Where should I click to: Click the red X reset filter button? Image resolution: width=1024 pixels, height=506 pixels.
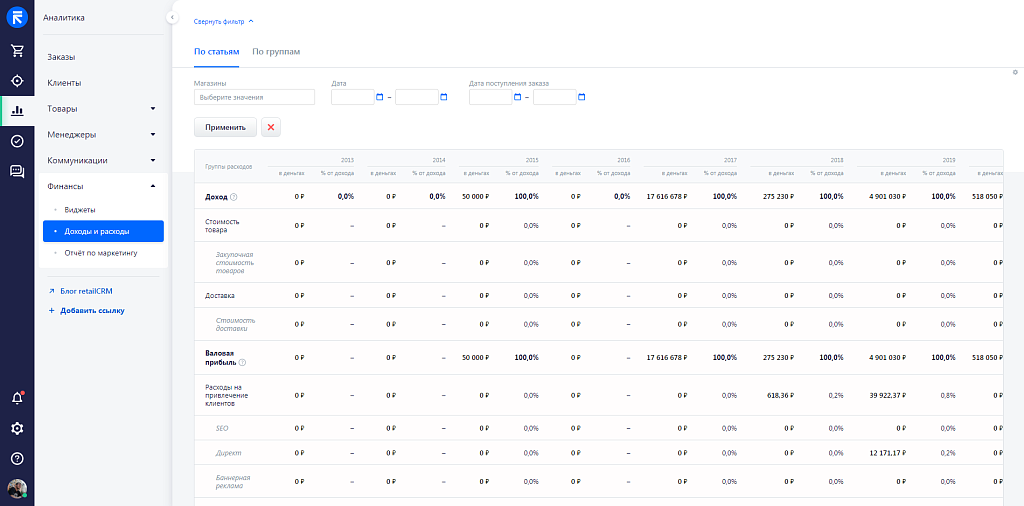(271, 127)
